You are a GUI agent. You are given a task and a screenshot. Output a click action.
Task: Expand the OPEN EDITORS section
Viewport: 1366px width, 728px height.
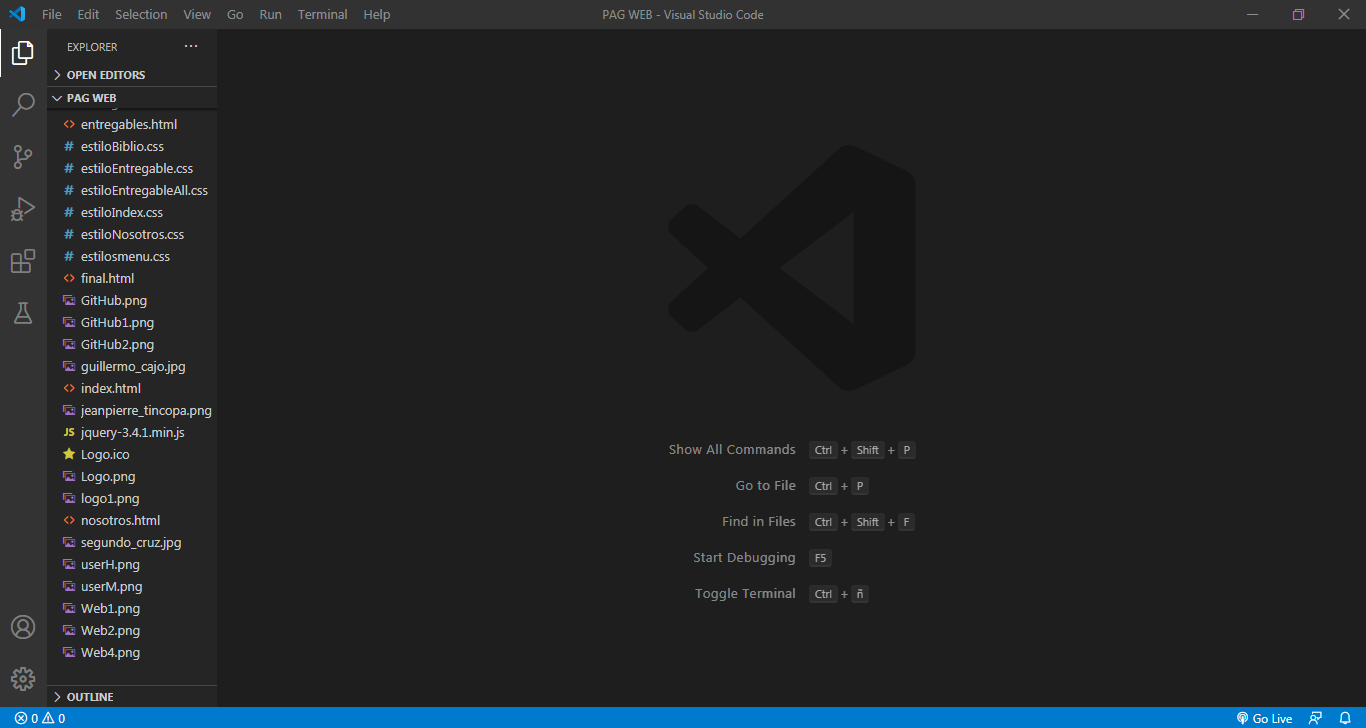tap(132, 75)
